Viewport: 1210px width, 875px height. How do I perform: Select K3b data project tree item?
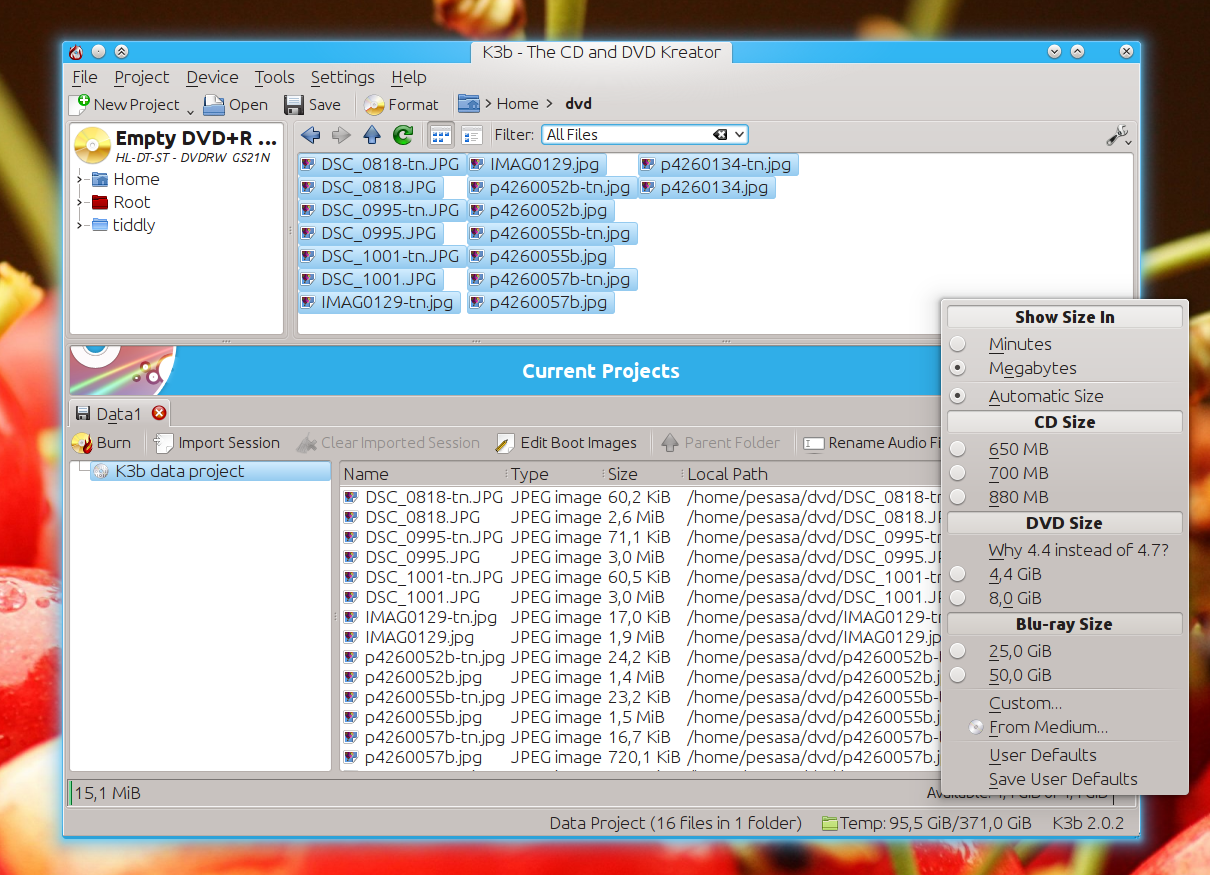pyautogui.click(x=210, y=471)
